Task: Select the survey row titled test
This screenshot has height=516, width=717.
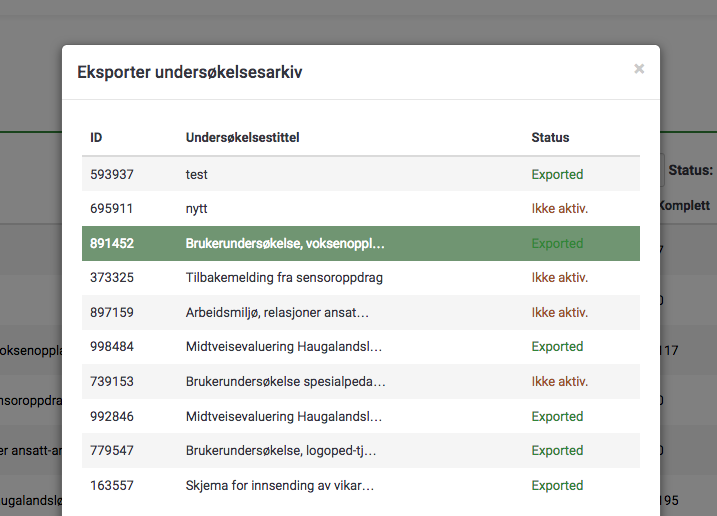Action: coord(197,174)
